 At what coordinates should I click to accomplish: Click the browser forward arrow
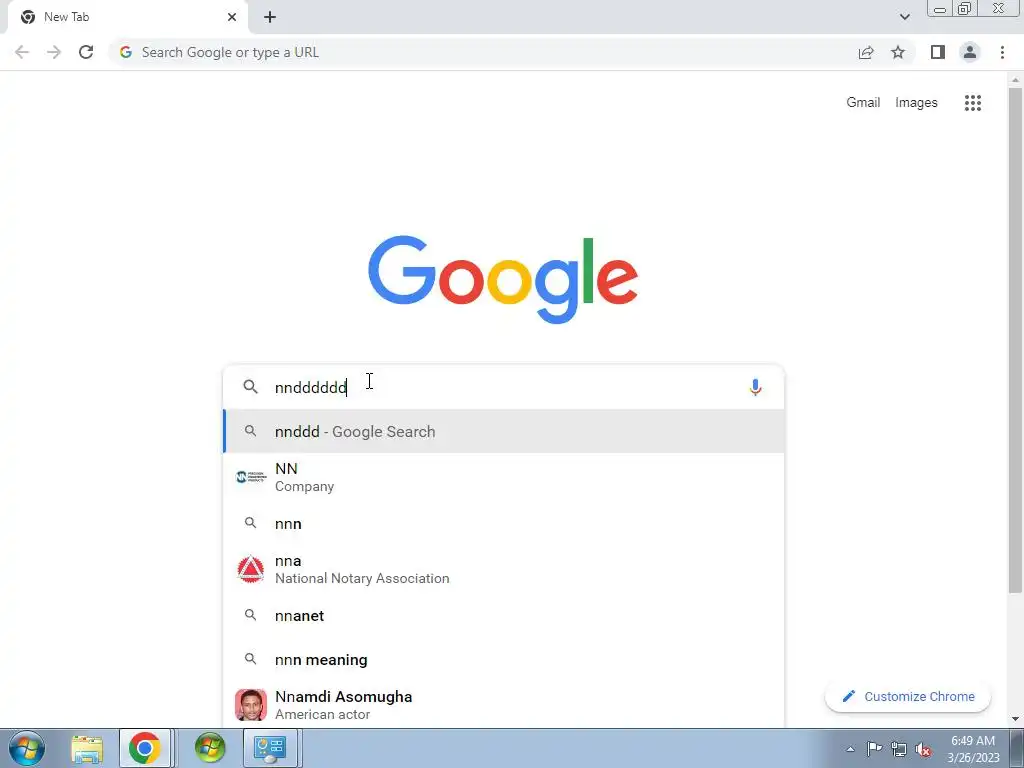click(x=54, y=52)
